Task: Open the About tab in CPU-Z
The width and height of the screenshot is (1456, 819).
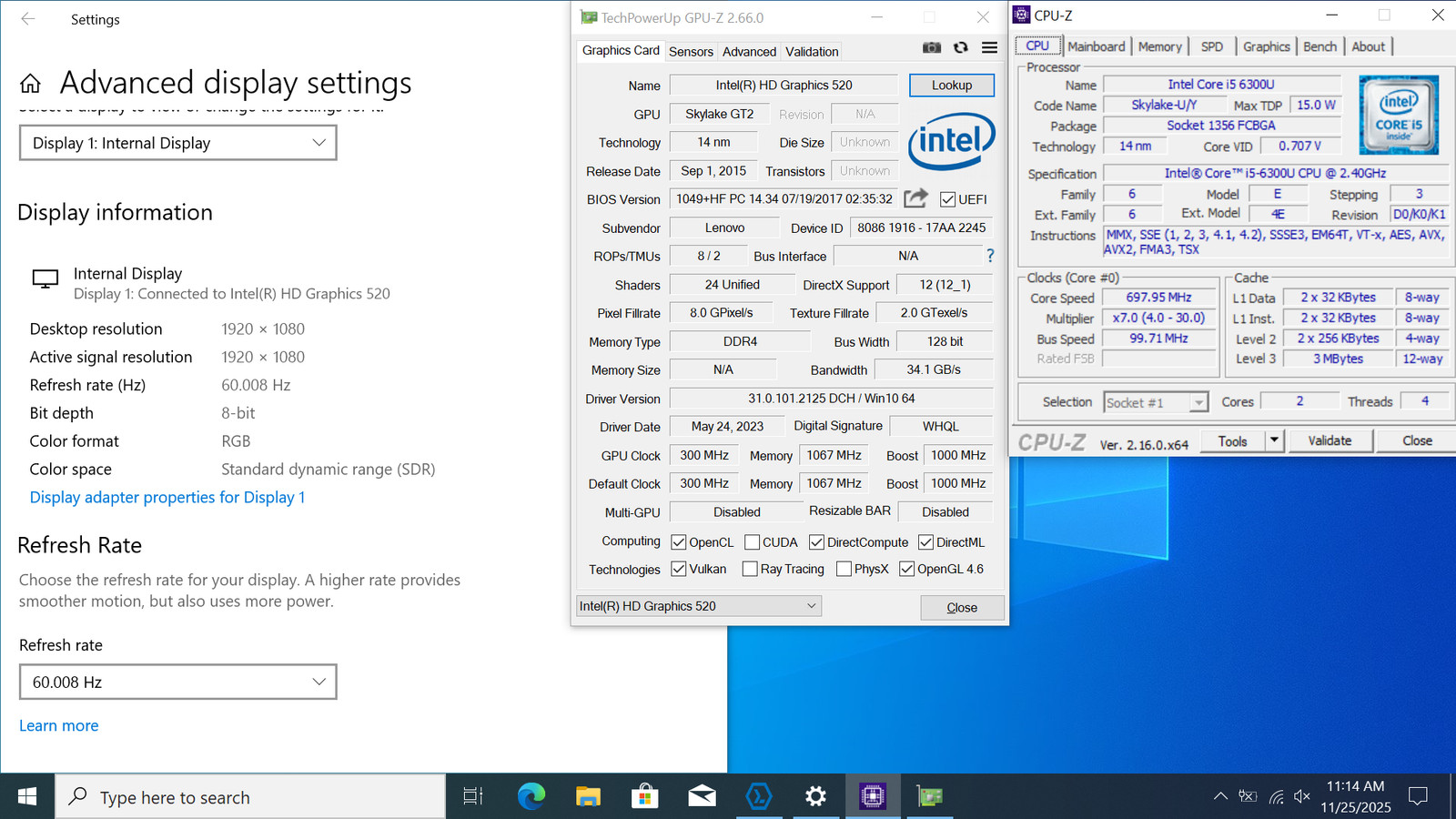Action: 1369,46
